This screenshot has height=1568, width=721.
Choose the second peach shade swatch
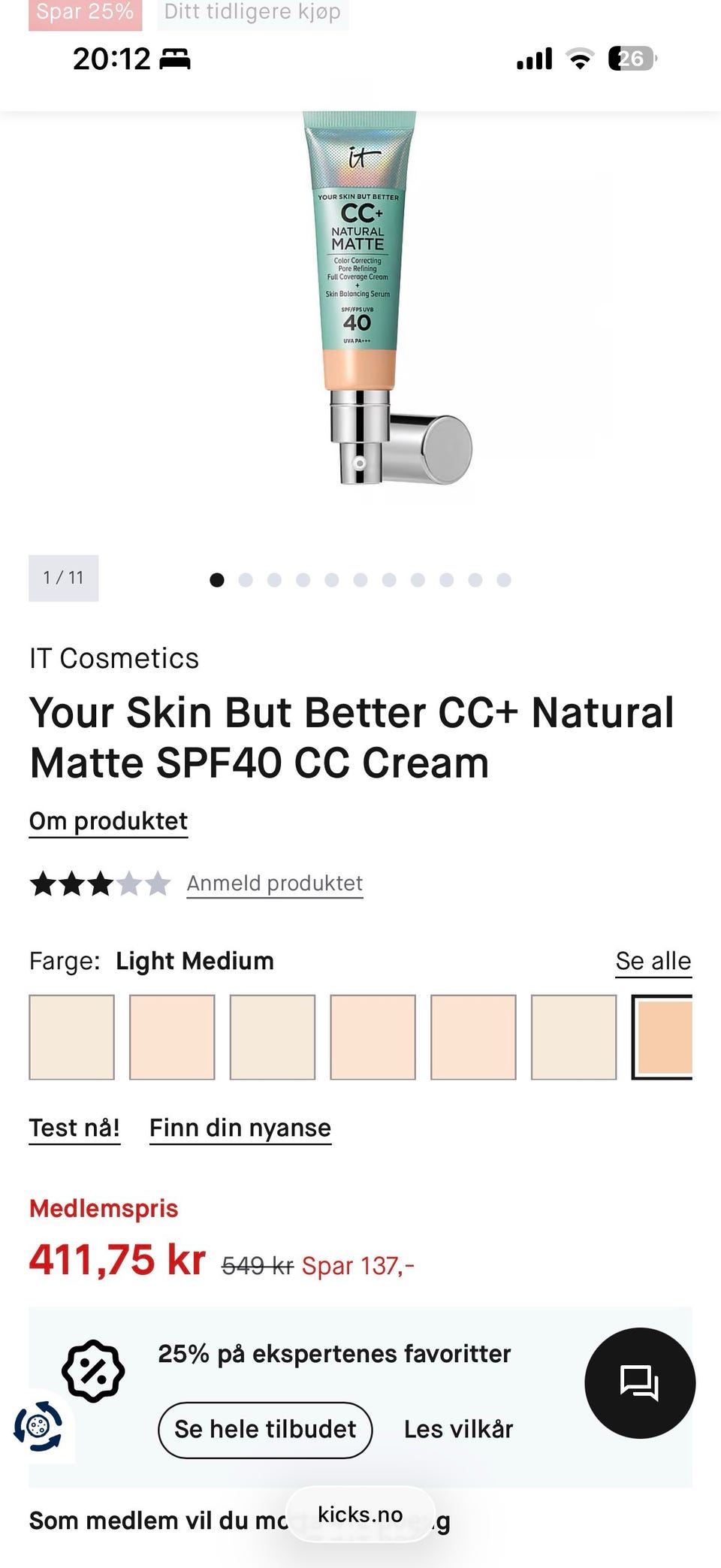[172, 1037]
